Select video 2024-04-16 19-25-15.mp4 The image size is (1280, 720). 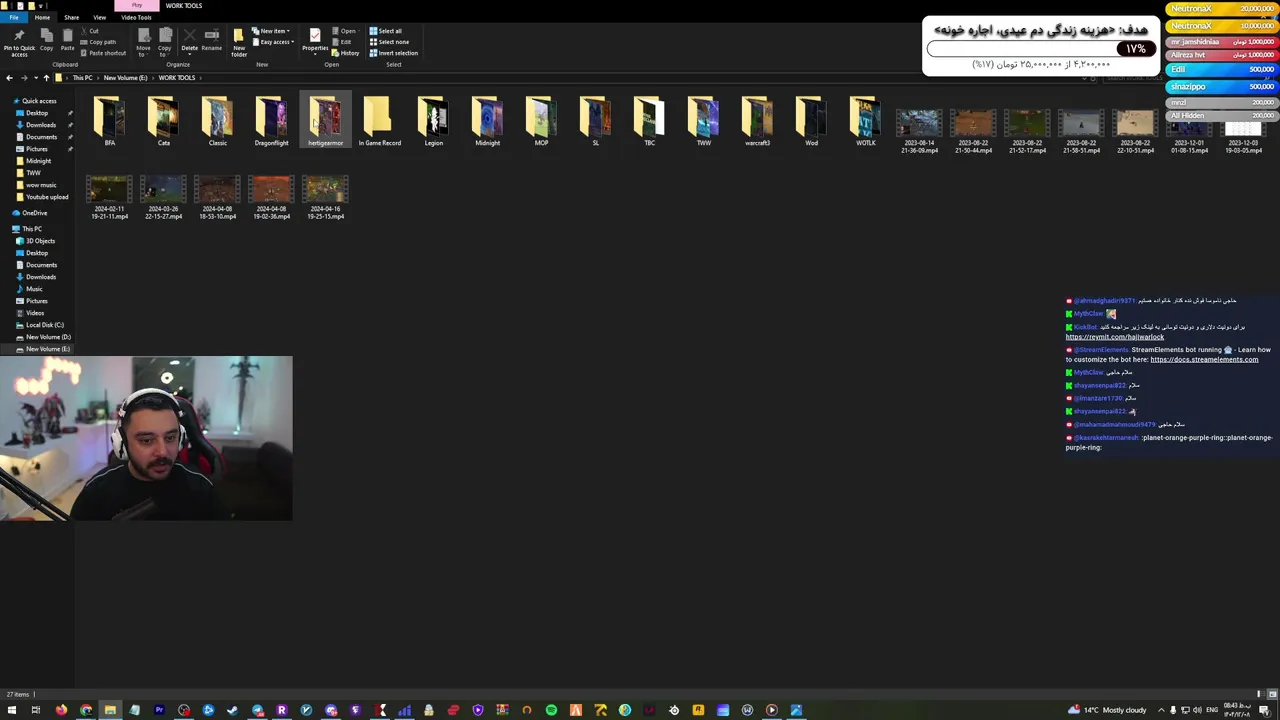click(x=325, y=197)
